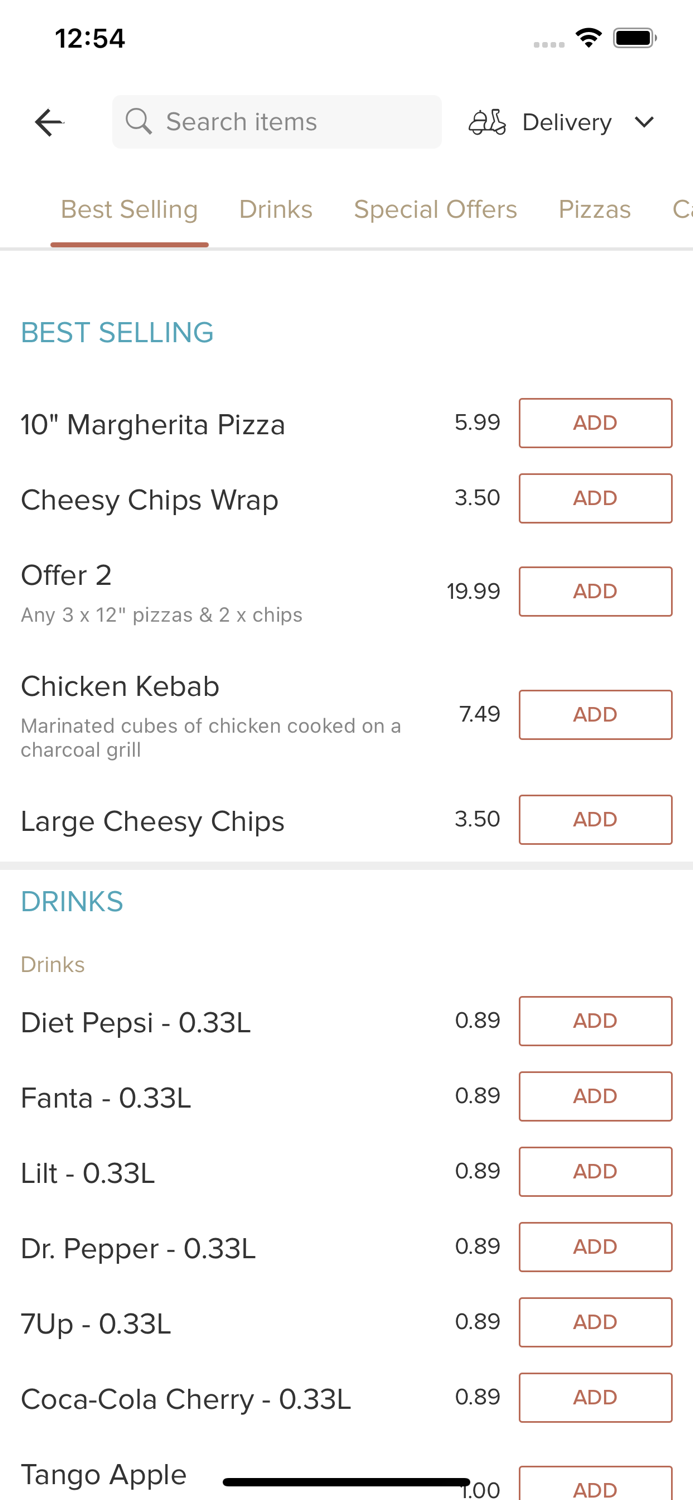Add Cheesy Chips Wrap to basket
Screen dimensions: 693x1500
[595, 498]
